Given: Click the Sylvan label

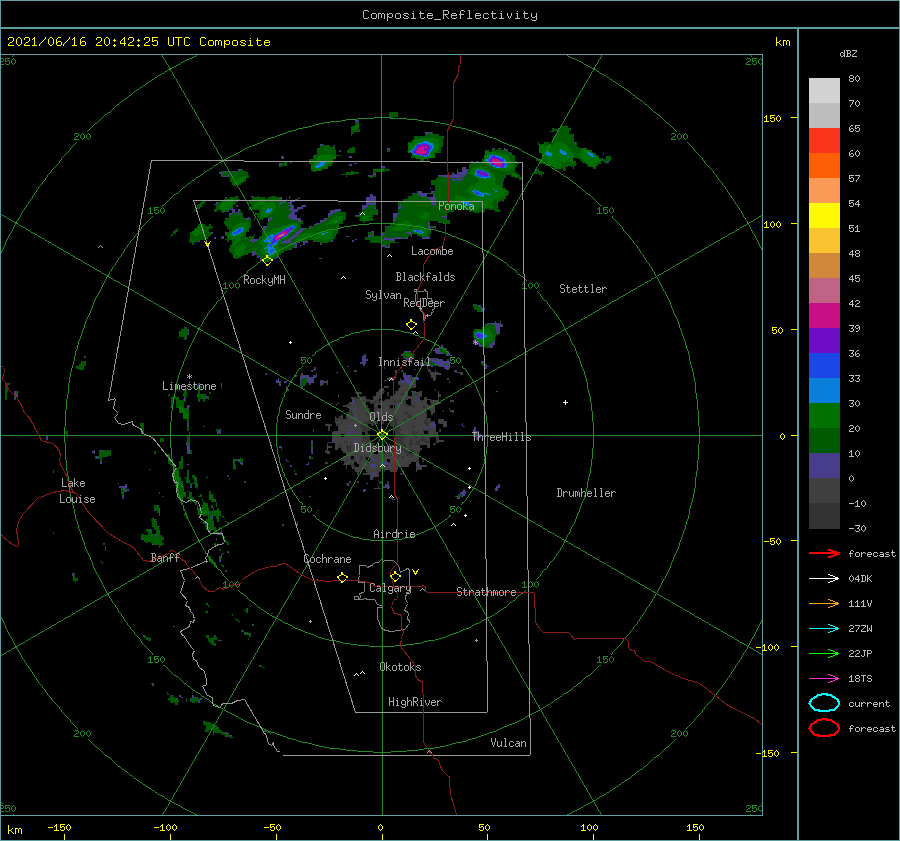Looking at the screenshot, I should click(x=383, y=295).
